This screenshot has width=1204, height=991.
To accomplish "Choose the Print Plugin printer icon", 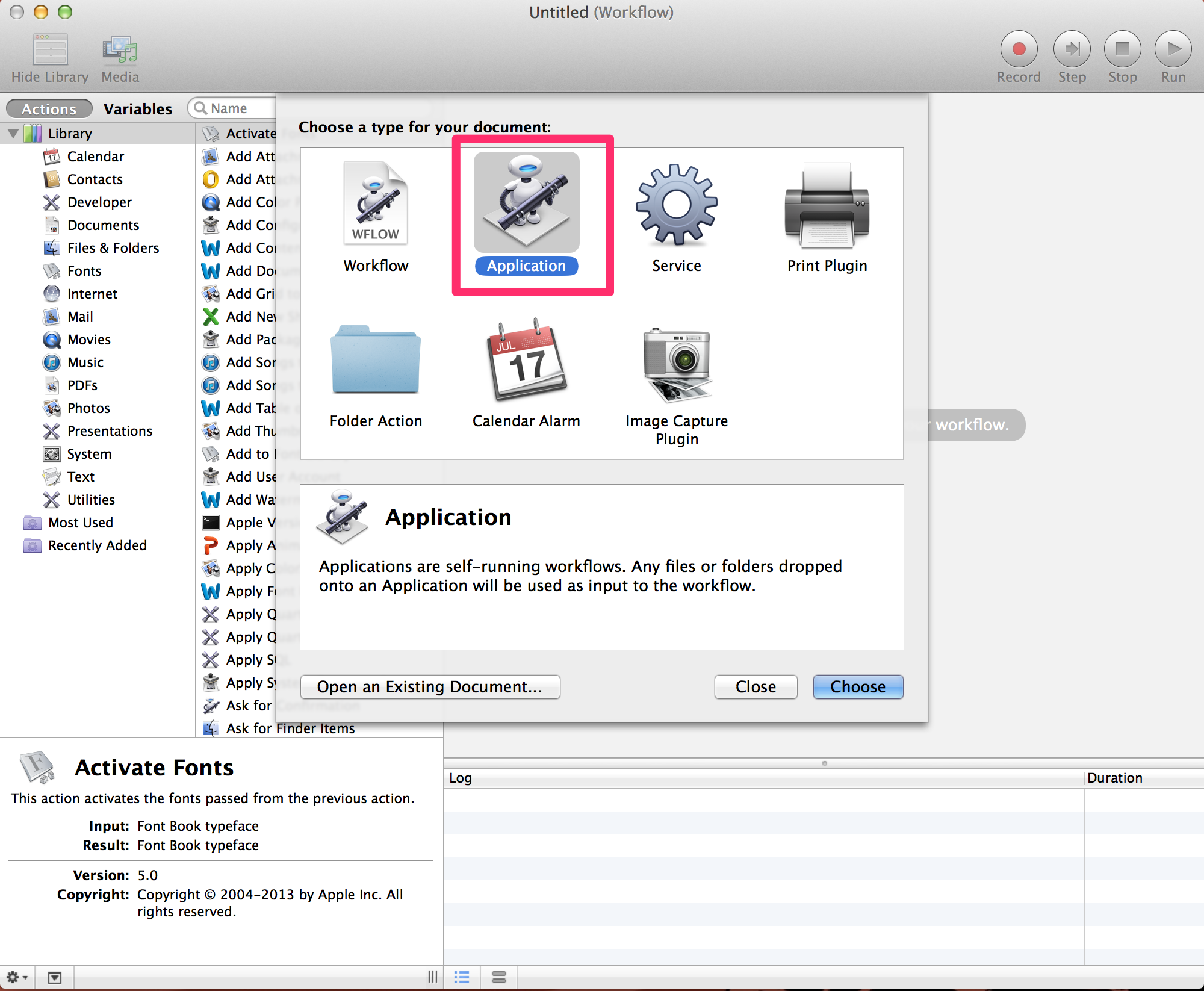I will click(x=827, y=205).
